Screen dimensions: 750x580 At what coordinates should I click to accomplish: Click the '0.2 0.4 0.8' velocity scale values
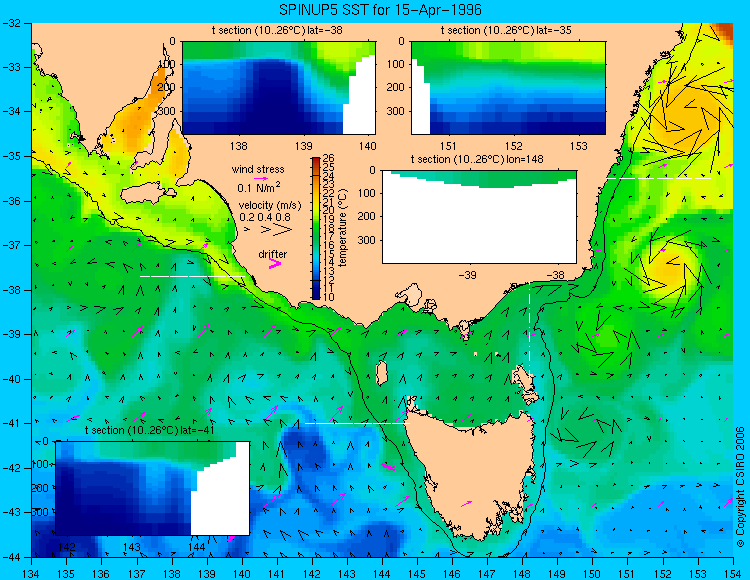pyautogui.click(x=265, y=217)
